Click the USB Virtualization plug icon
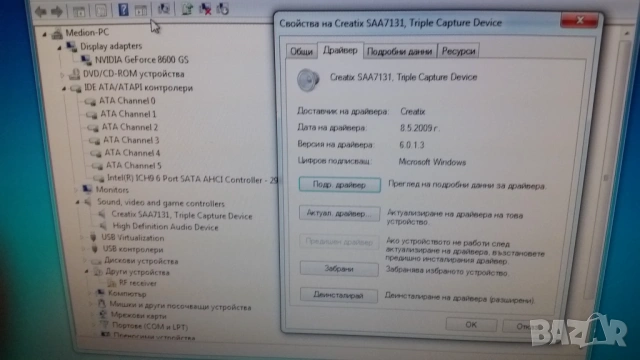 coord(93,237)
